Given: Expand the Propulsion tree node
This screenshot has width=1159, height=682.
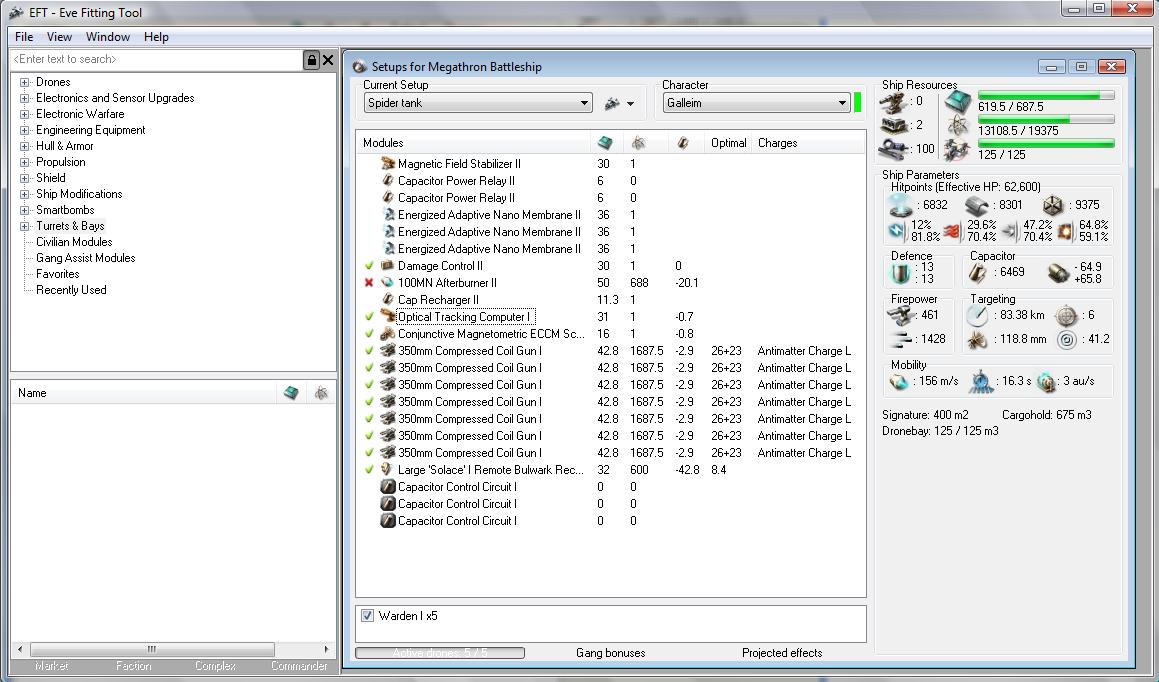Looking at the screenshot, I should click(x=24, y=162).
